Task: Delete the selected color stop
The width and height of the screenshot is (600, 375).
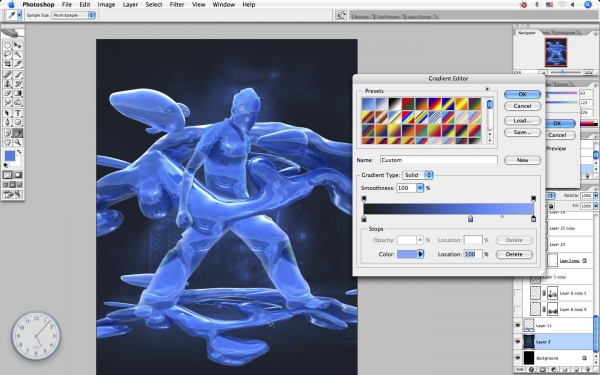Action: 514,254
